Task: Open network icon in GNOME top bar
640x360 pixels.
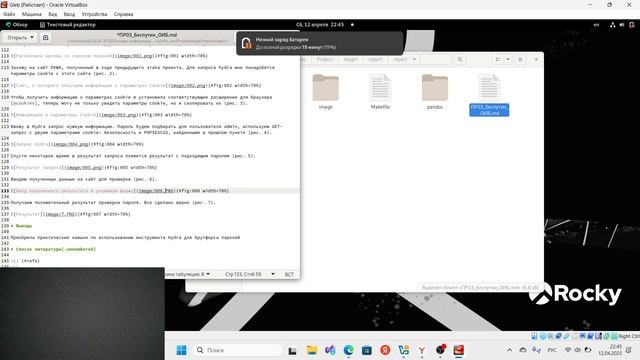Action: [x=613, y=25]
